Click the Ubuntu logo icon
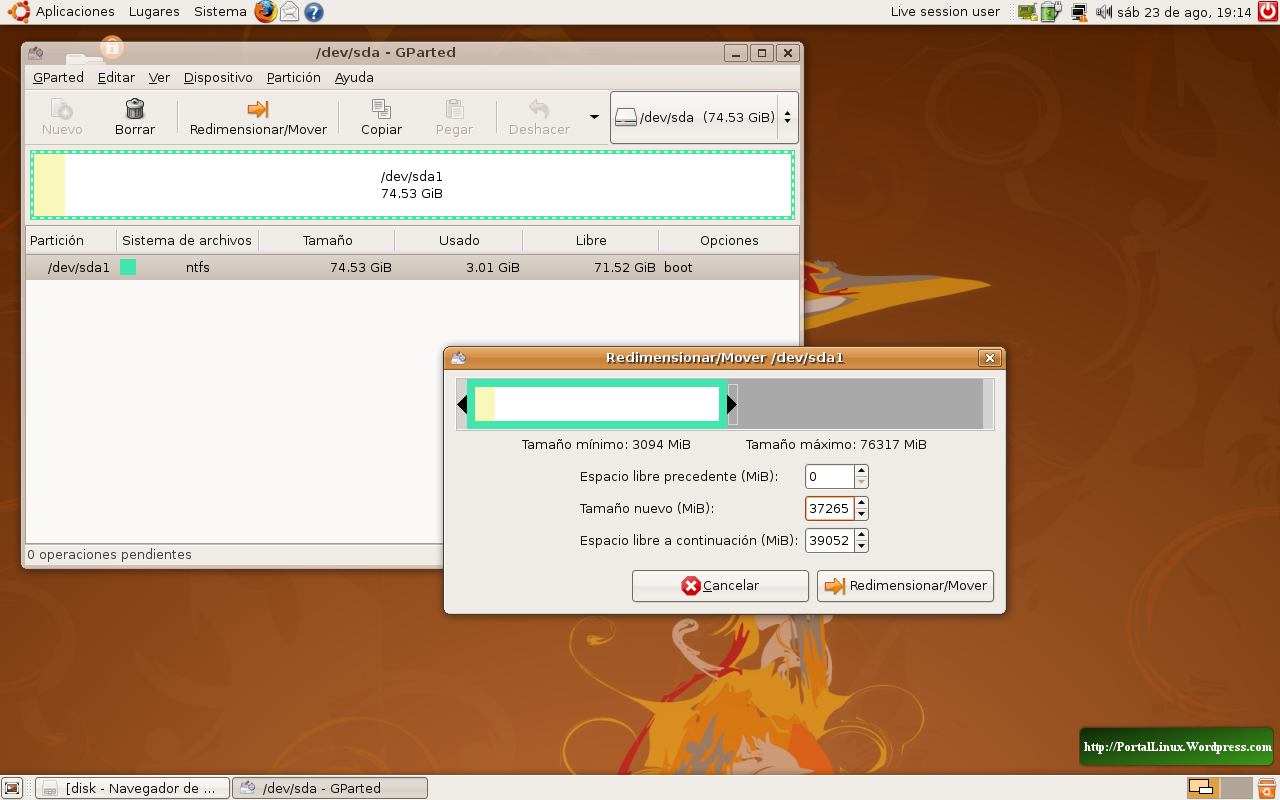The image size is (1280, 800). [18, 12]
